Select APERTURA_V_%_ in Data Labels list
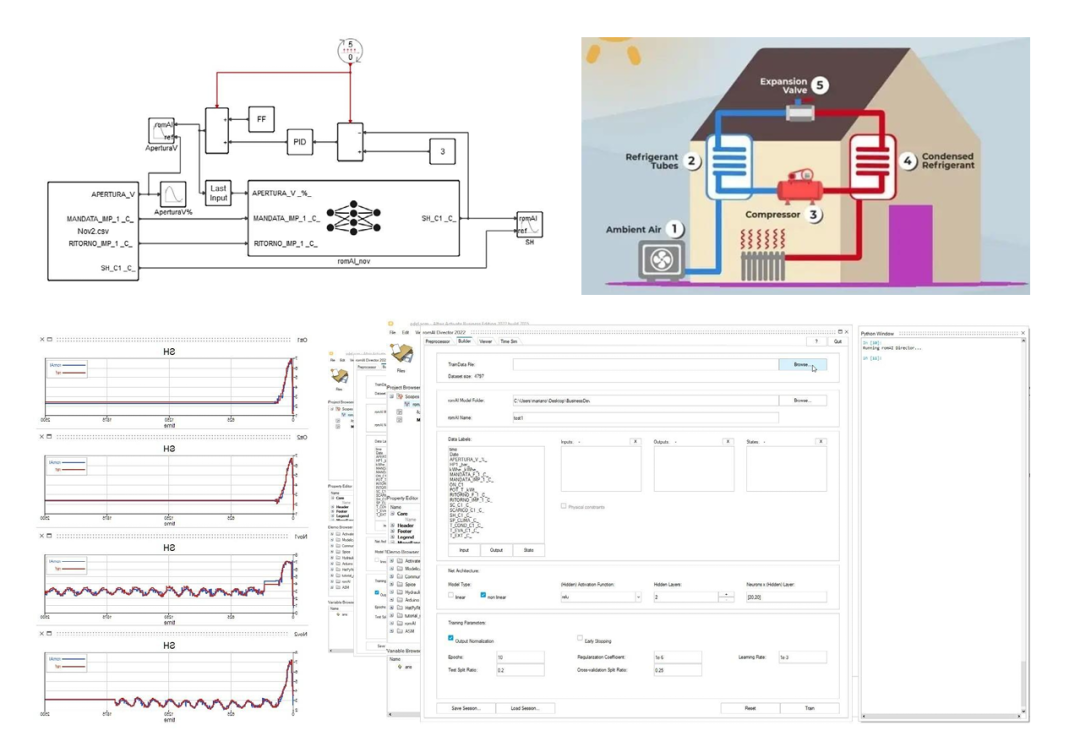 [x=468, y=459]
